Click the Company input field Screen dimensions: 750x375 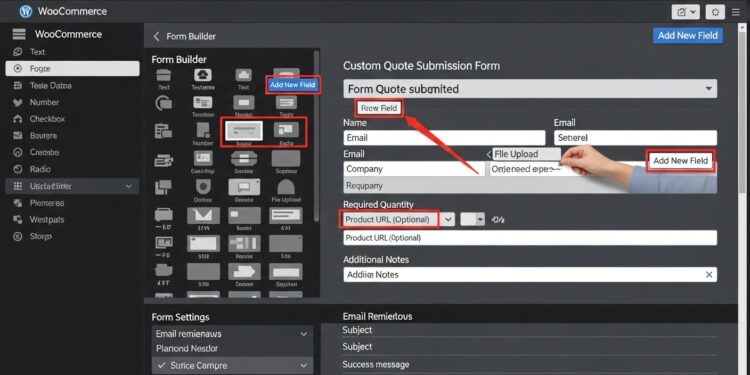pyautogui.click(x=414, y=169)
